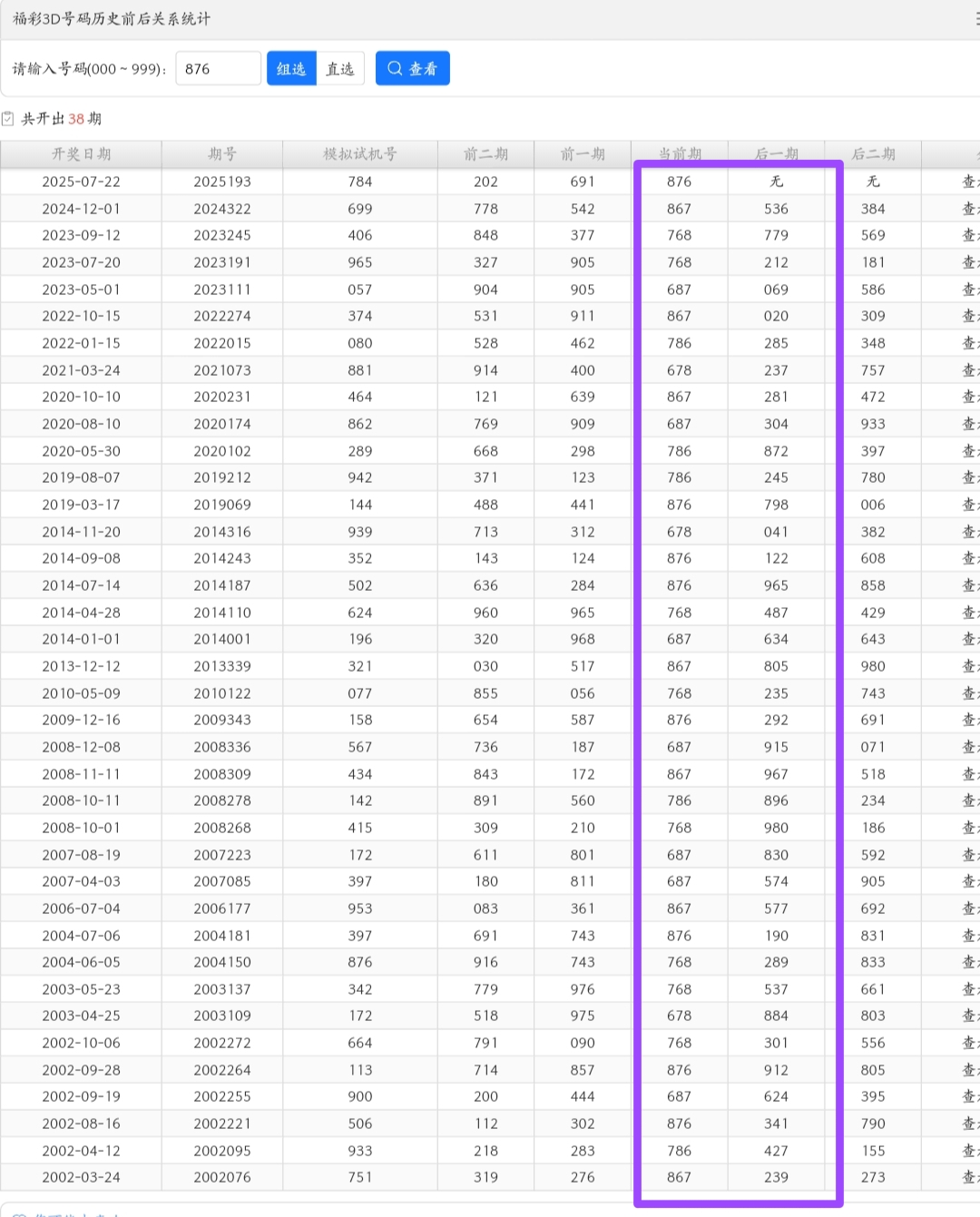
Task: Click the 开奖日期 column header
Action: tap(81, 154)
